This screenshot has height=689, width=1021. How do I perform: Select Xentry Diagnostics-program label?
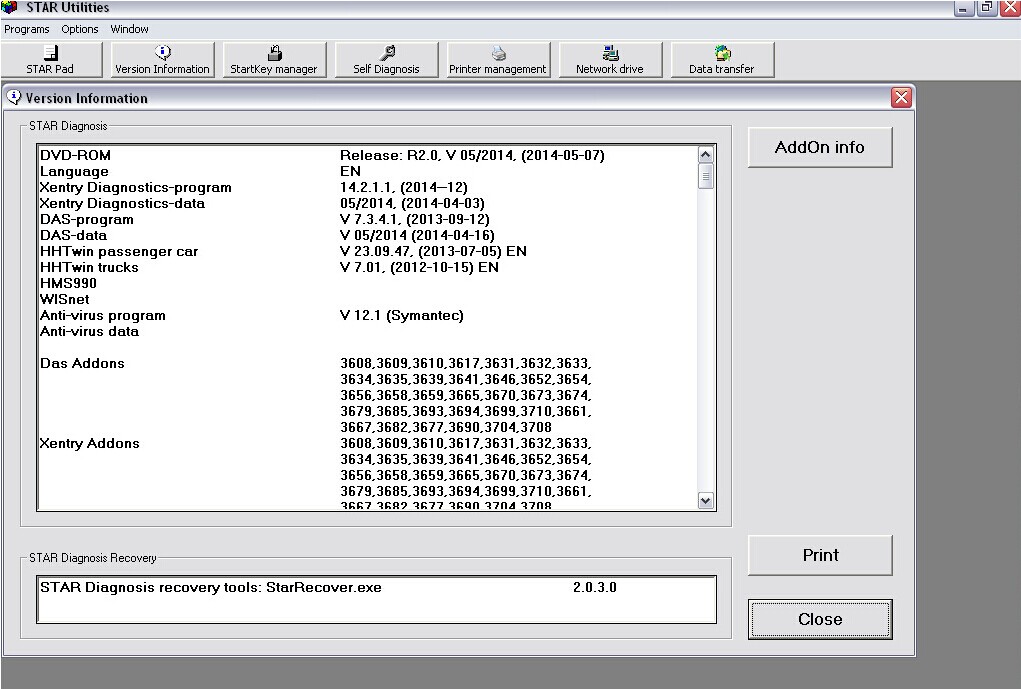tap(135, 188)
